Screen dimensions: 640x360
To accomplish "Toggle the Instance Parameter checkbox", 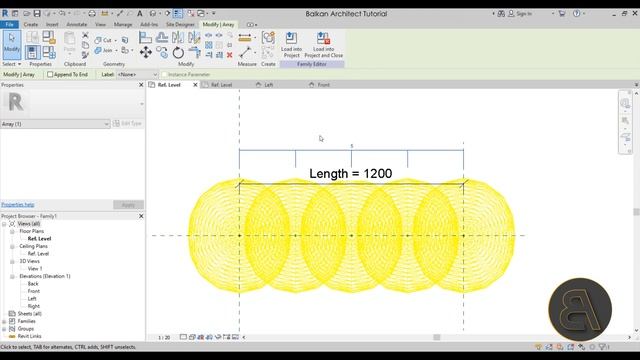I will [x=164, y=74].
